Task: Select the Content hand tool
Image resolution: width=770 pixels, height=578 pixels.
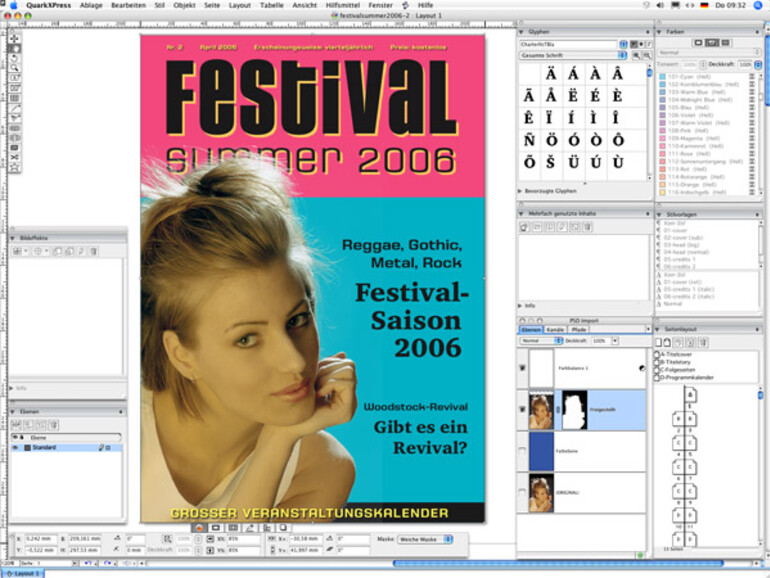Action: (x=15, y=49)
